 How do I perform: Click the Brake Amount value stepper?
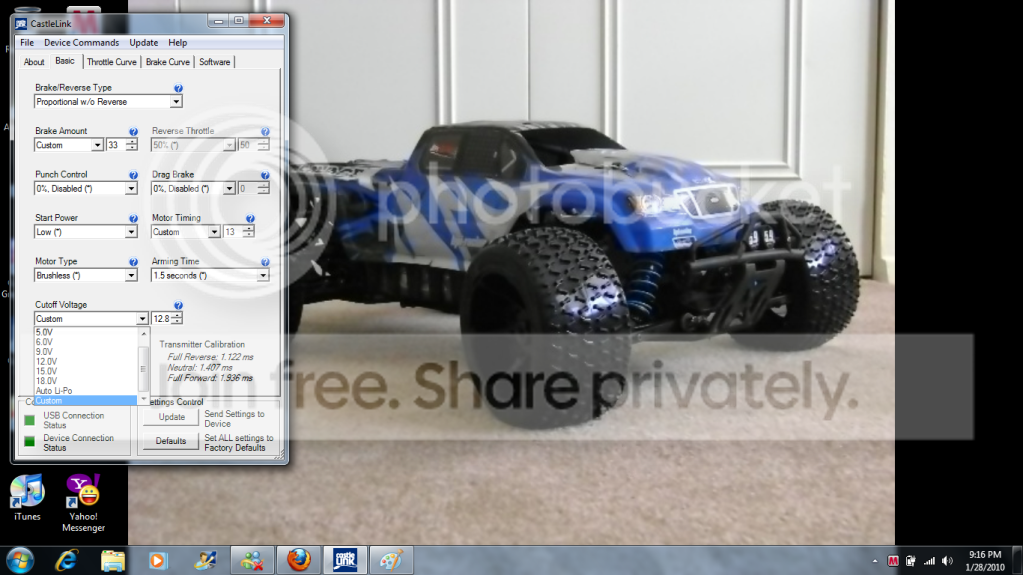pyautogui.click(x=132, y=145)
